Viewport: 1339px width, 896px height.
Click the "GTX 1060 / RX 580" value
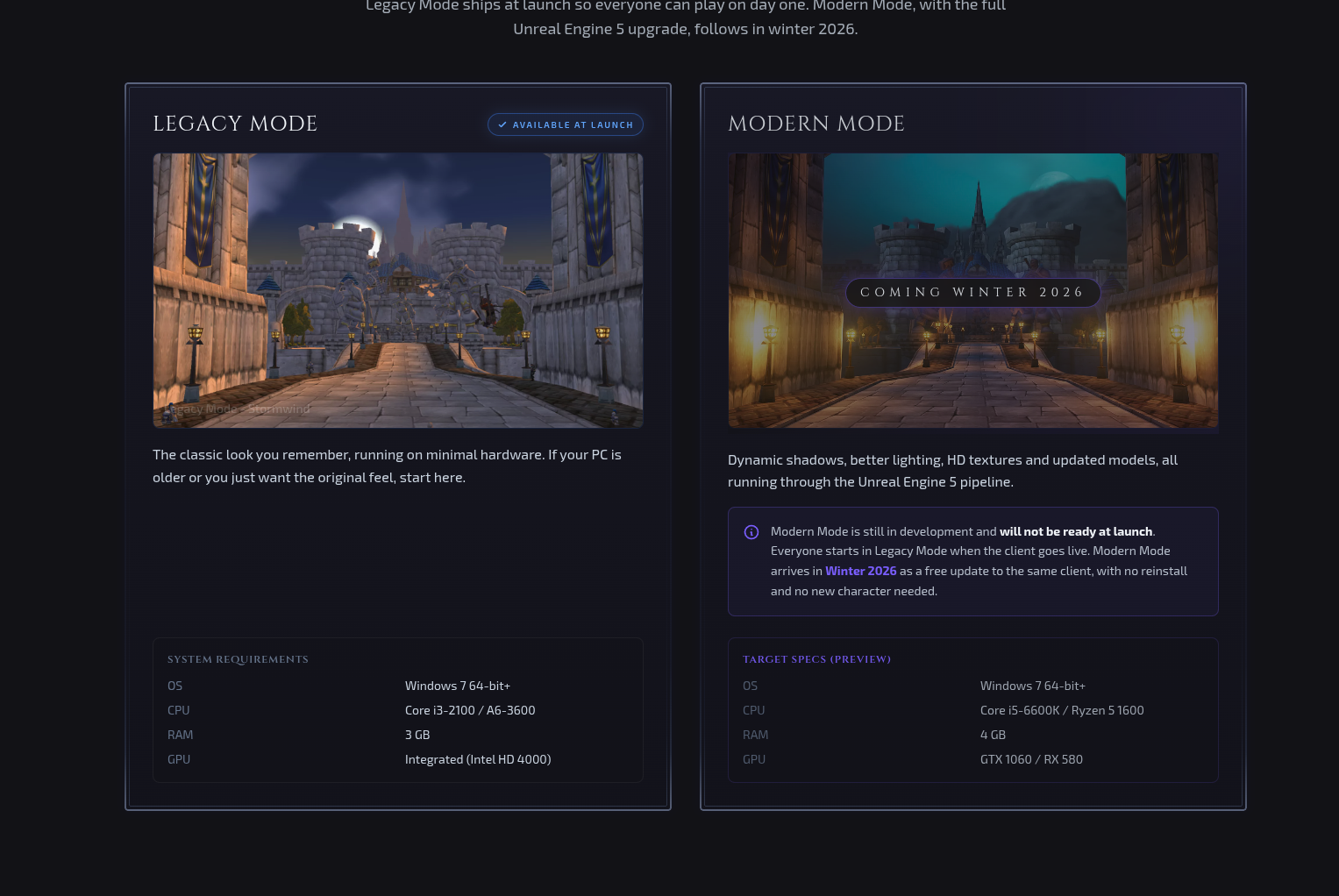pos(1031,759)
